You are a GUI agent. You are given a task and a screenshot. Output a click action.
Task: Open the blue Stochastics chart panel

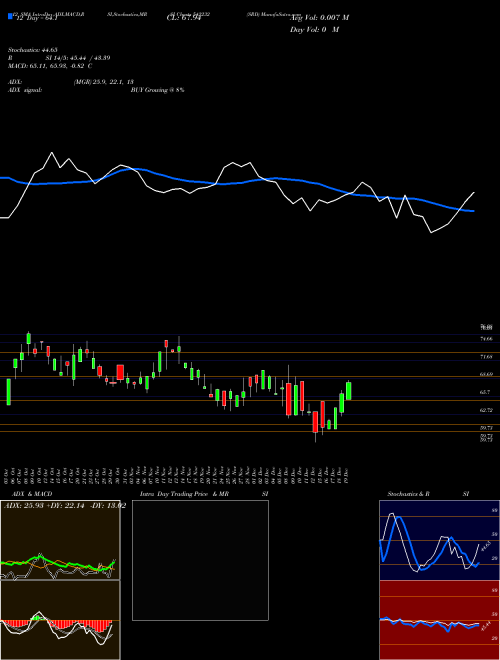(x=439, y=540)
